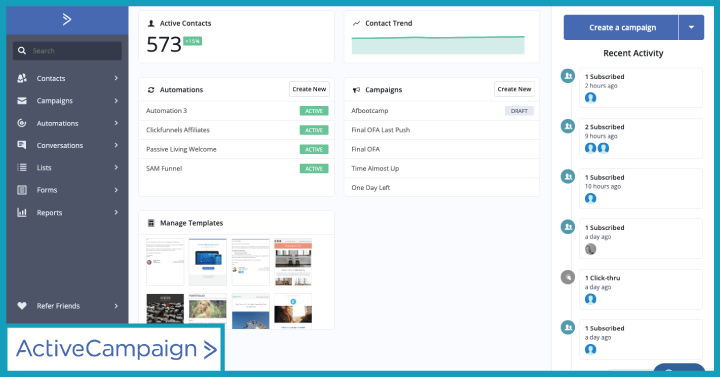This screenshot has height=377, width=720.
Task: Open the Automation 3 row
Action: (x=236, y=111)
